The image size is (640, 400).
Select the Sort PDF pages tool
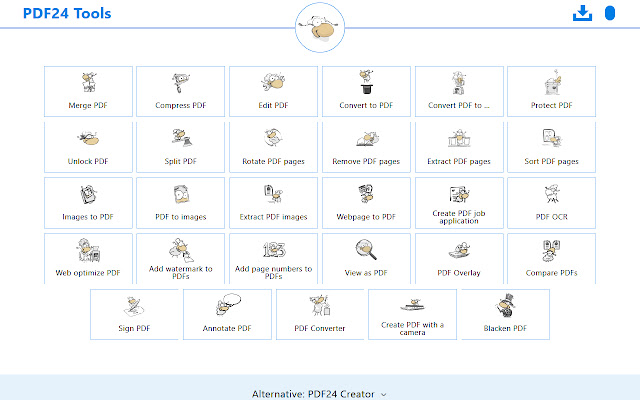click(551, 147)
